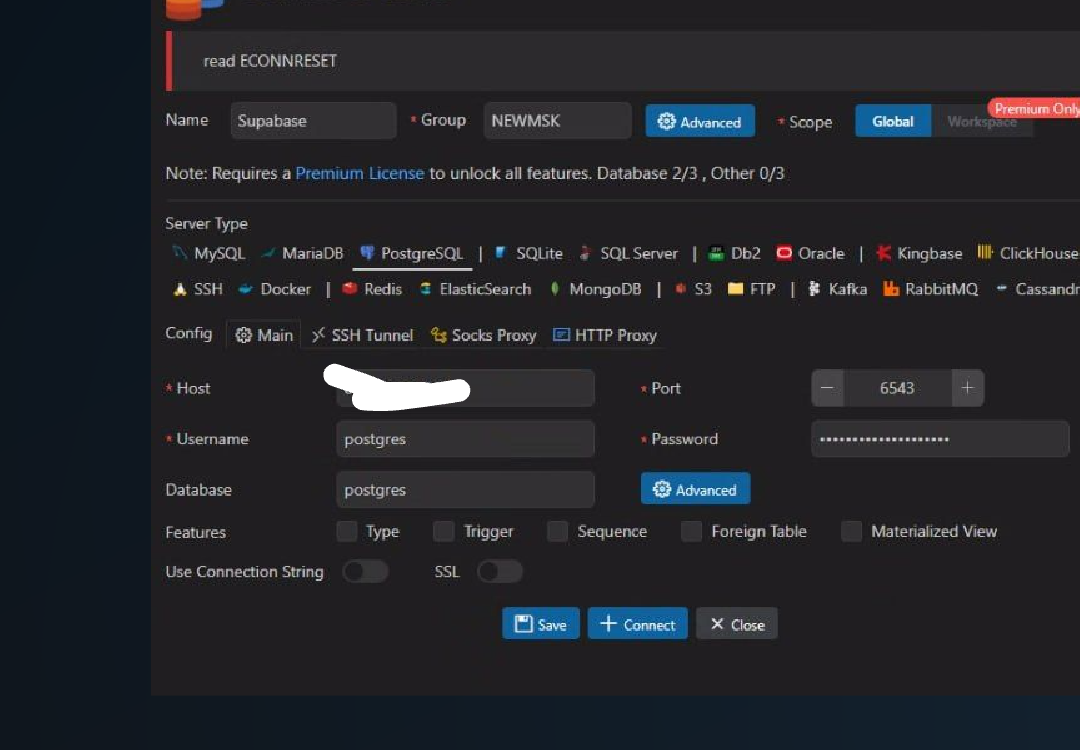Choose Global scope
Image resolution: width=1080 pixels, height=750 pixels.
coord(893,121)
